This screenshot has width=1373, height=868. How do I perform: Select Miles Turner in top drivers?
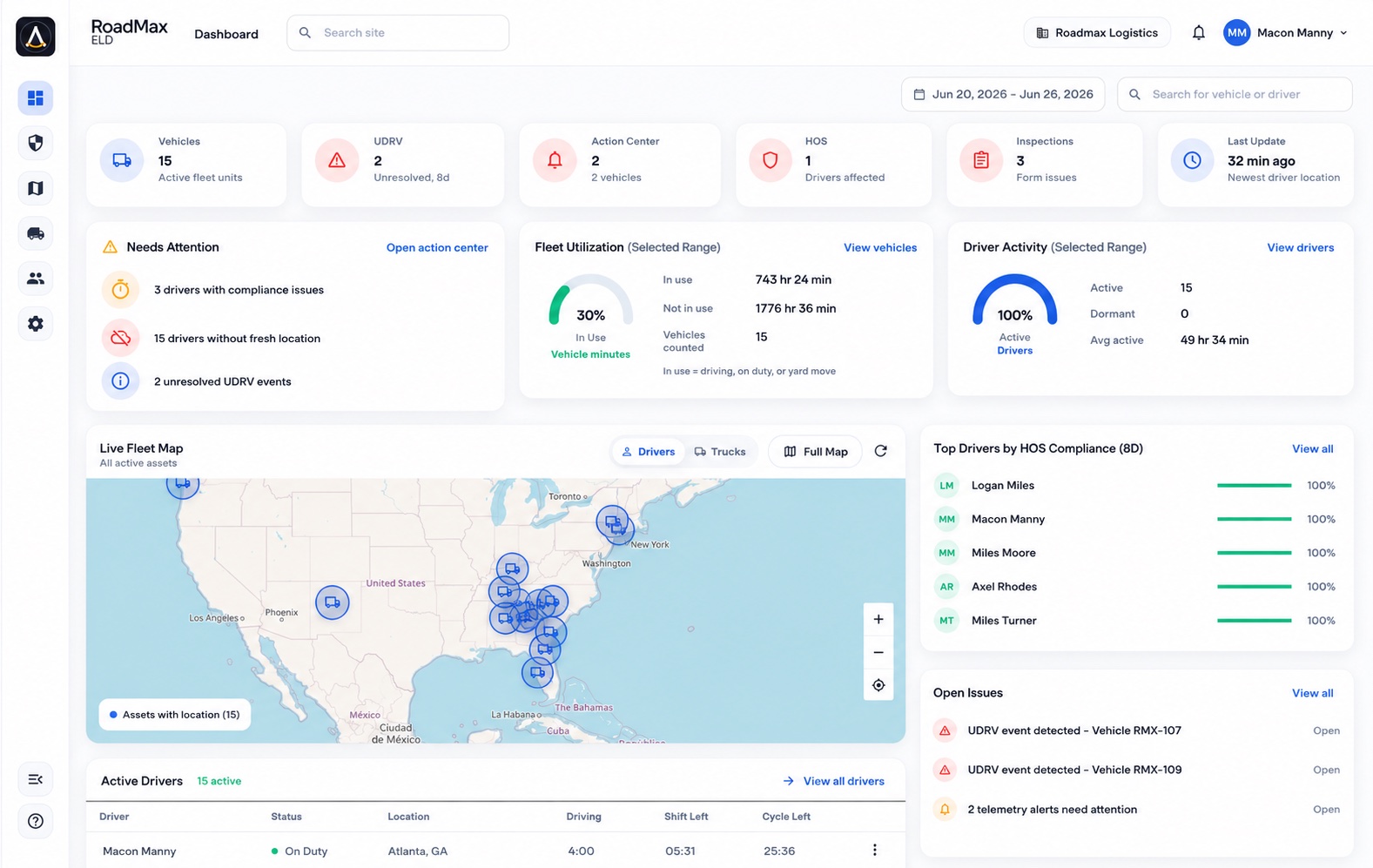pyautogui.click(x=1004, y=621)
